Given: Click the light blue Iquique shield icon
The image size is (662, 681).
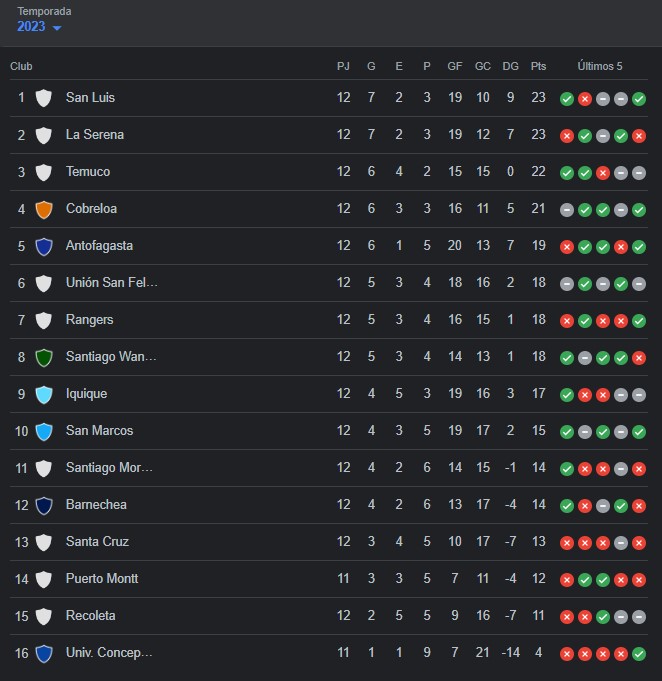Looking at the screenshot, I should pyautogui.click(x=44, y=394).
